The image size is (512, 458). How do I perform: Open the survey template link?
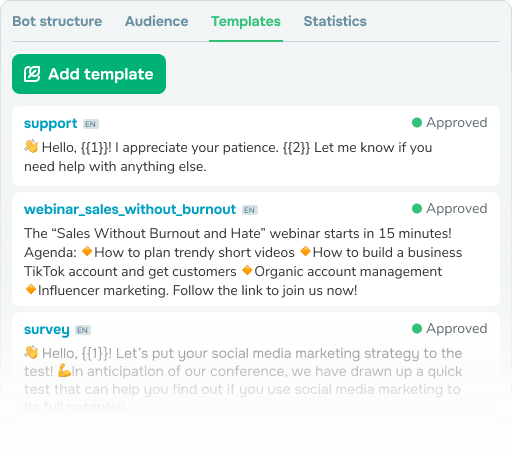coord(47,330)
